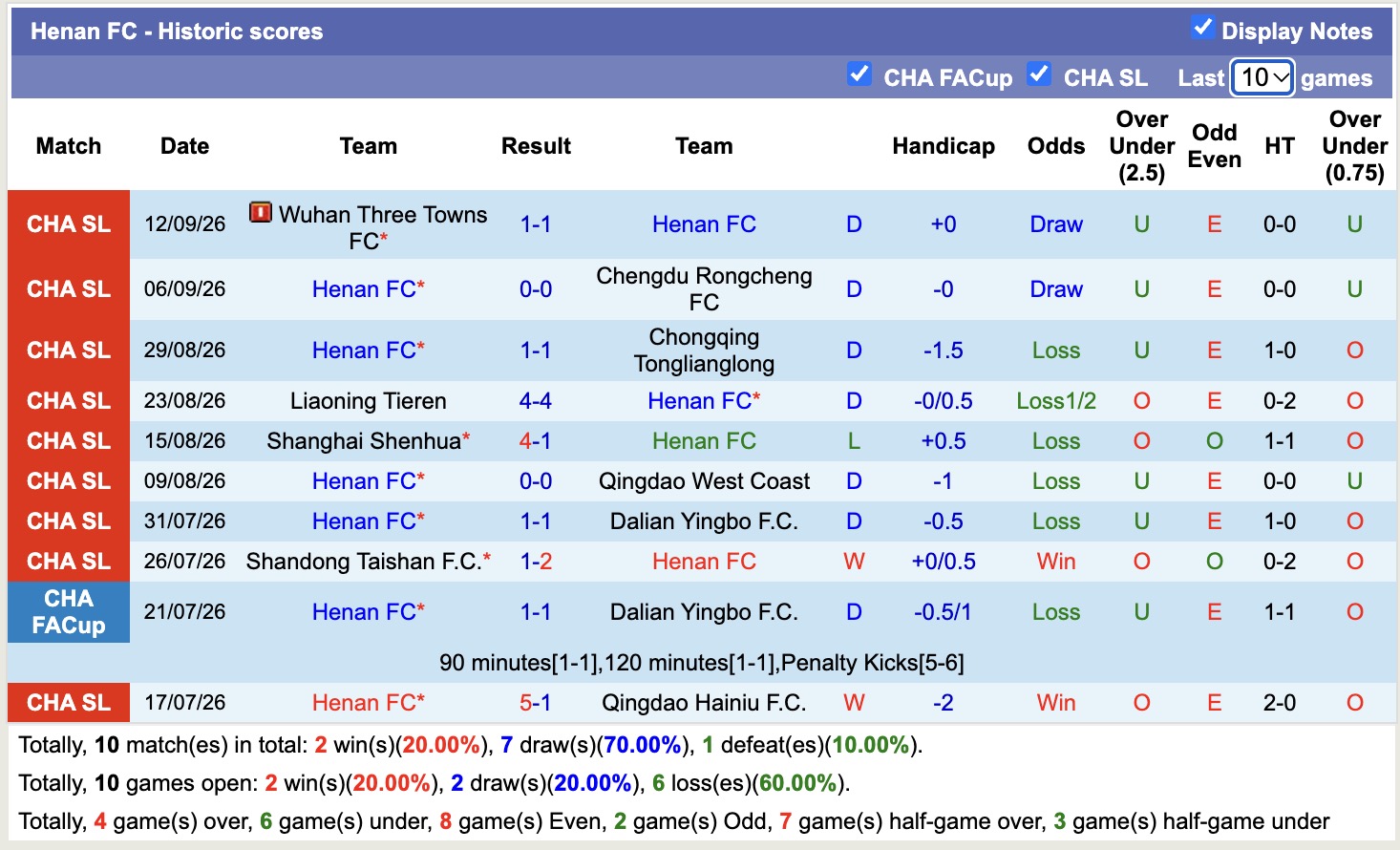Click the Win odds cell for 17/07/26
The height and width of the screenshot is (850, 1400).
pyautogui.click(x=1056, y=703)
